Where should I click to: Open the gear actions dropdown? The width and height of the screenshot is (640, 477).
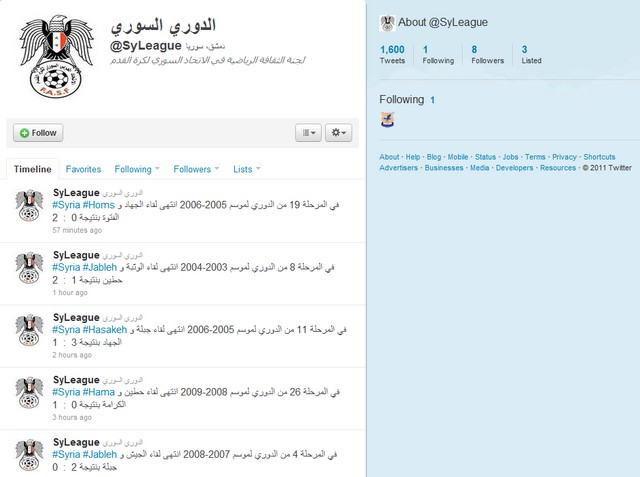[338, 133]
